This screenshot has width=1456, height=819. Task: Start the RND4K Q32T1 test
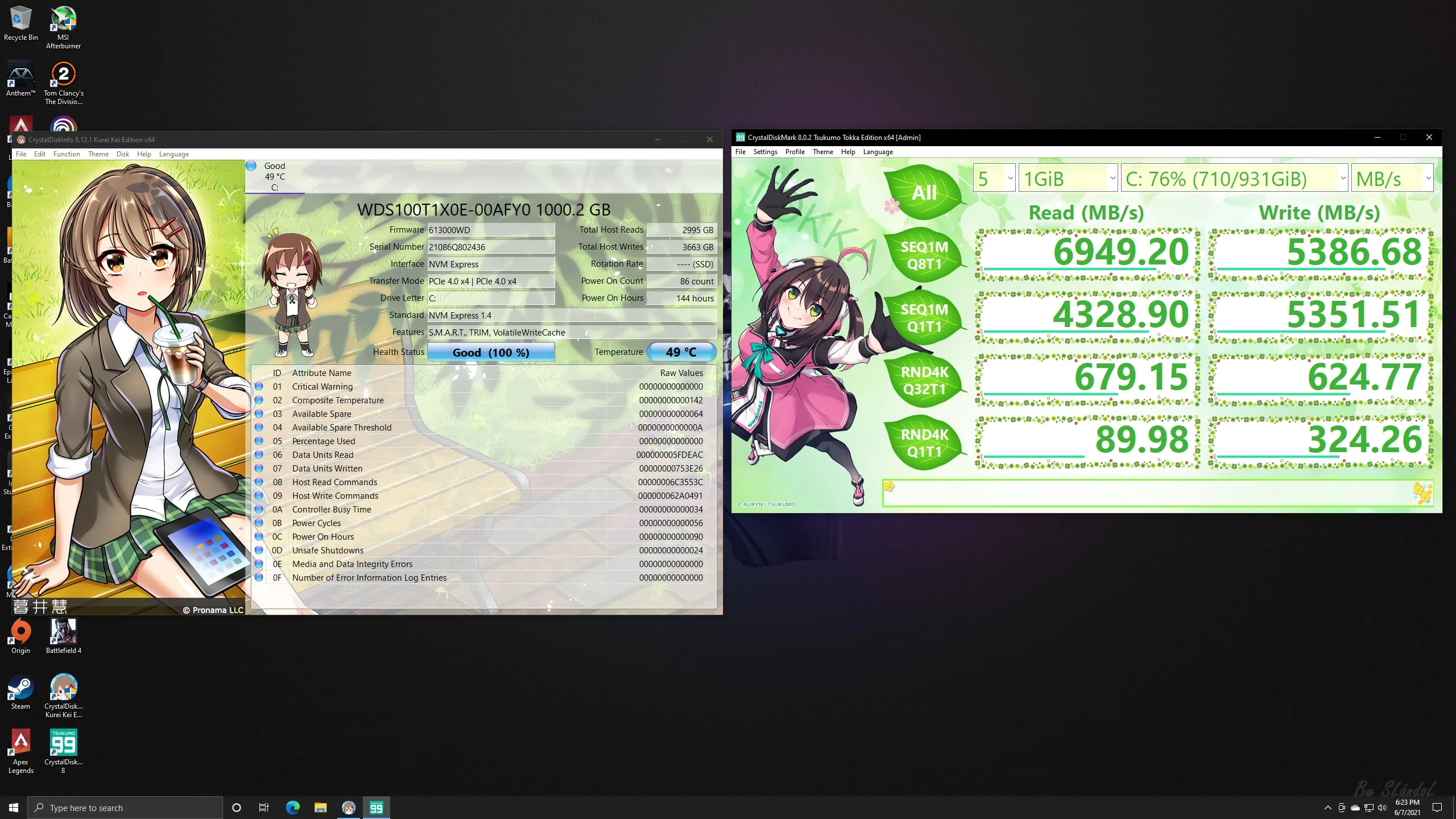924,380
